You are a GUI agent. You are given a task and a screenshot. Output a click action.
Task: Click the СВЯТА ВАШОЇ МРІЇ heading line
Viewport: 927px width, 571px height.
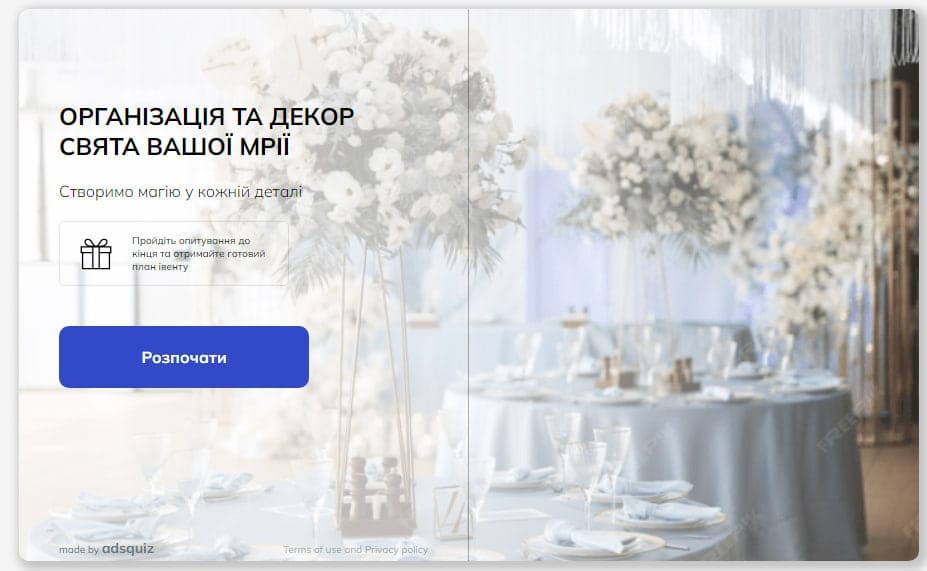[174, 146]
